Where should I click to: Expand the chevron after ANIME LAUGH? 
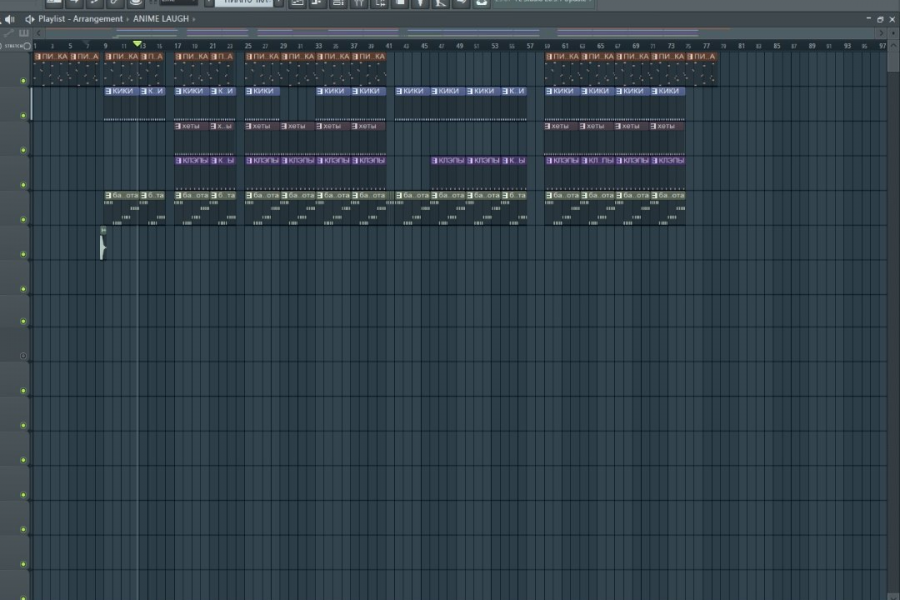pyautogui.click(x=194, y=19)
